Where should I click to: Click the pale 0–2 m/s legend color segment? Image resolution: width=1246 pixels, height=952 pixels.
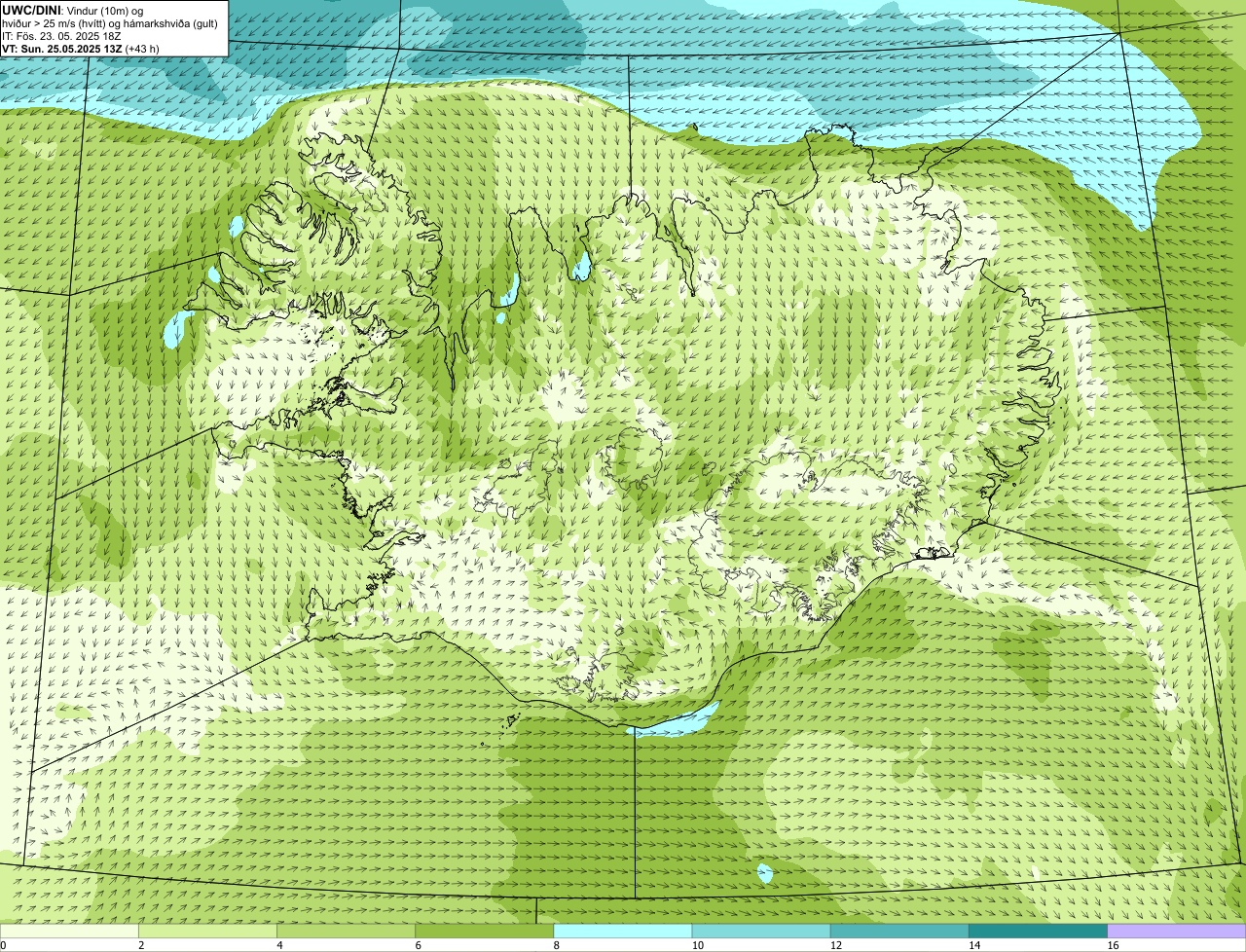tap(69, 932)
